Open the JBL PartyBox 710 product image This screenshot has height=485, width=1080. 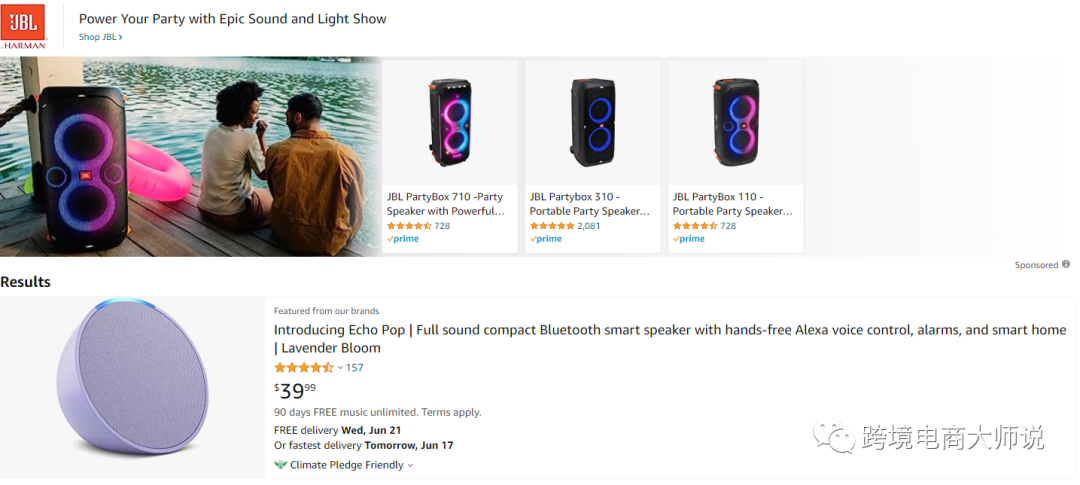(450, 122)
